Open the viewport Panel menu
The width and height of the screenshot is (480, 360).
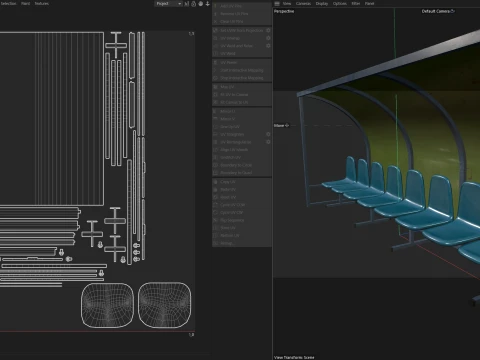coord(369,3)
